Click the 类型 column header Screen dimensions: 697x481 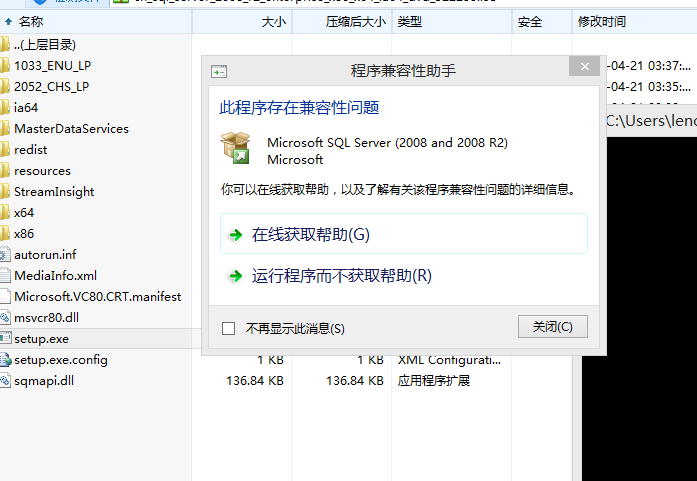click(409, 21)
